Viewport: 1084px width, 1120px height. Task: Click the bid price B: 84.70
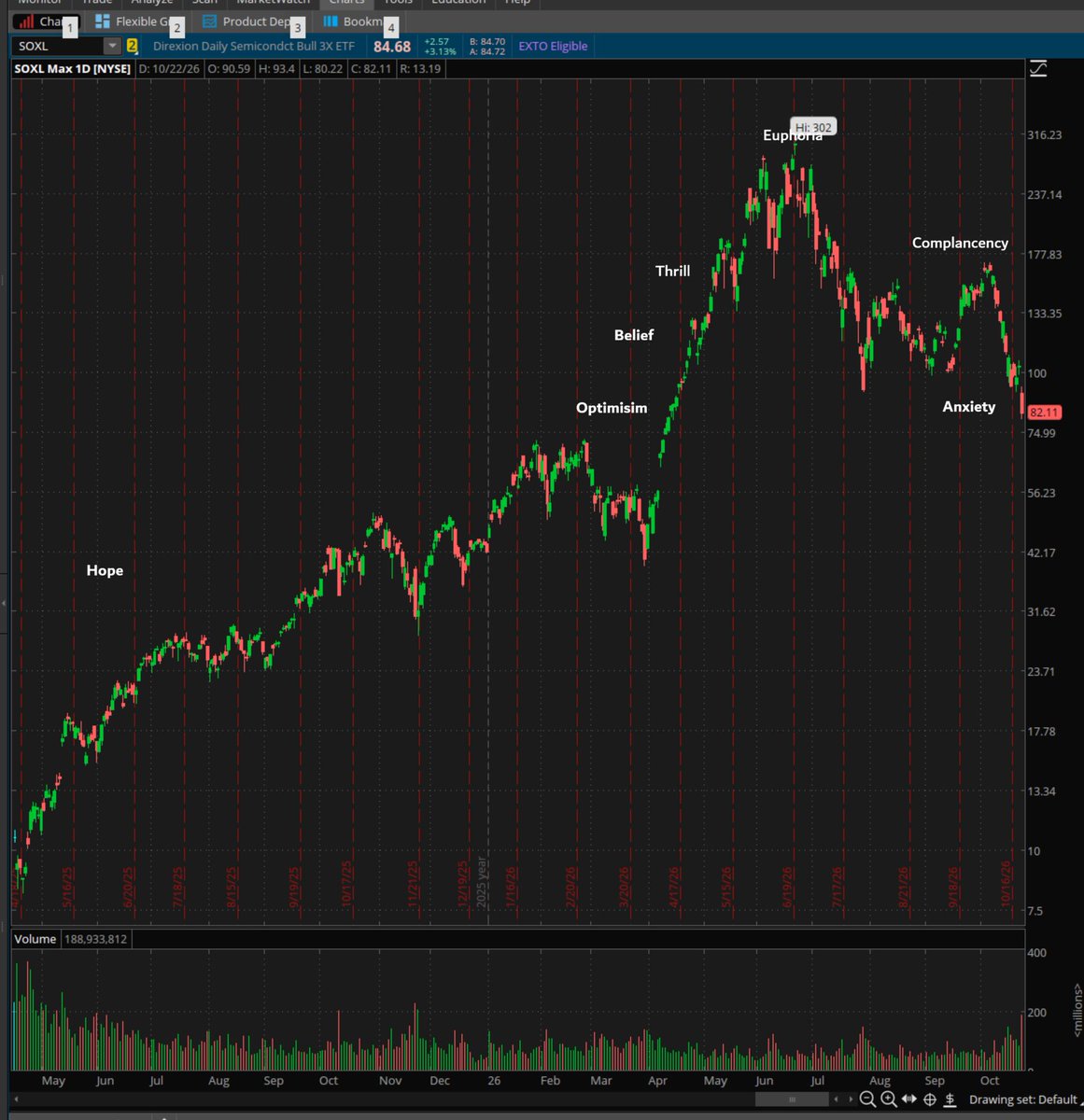[487, 41]
